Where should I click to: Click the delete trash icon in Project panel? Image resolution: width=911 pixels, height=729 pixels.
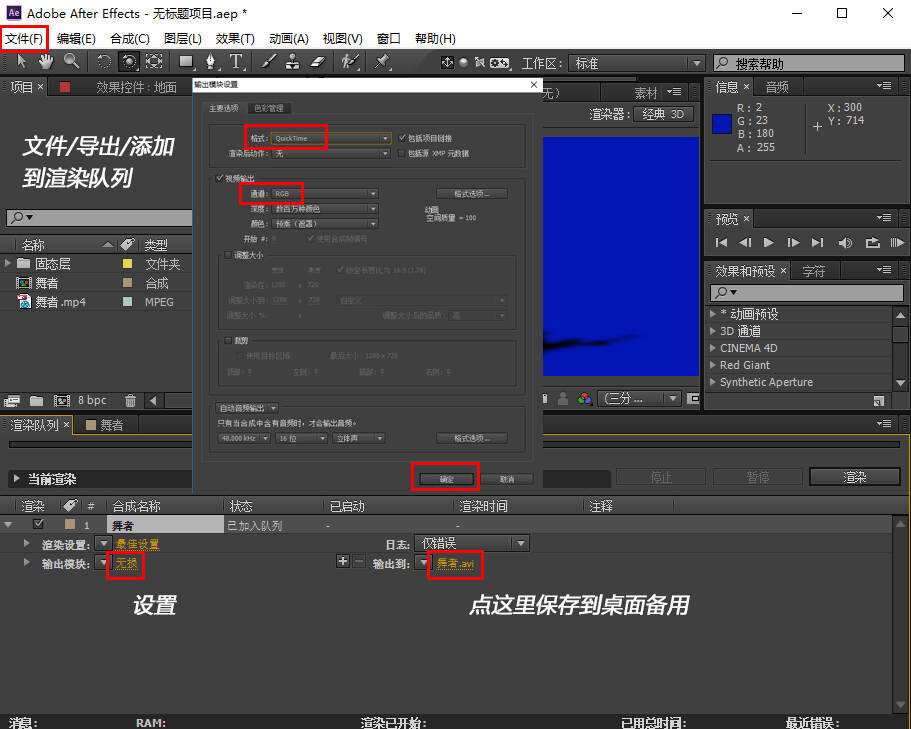click(x=131, y=400)
